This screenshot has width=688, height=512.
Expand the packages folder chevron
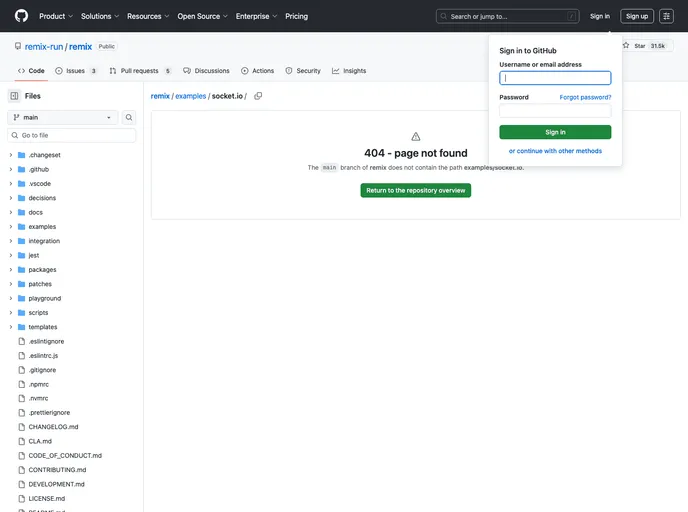[11, 269]
